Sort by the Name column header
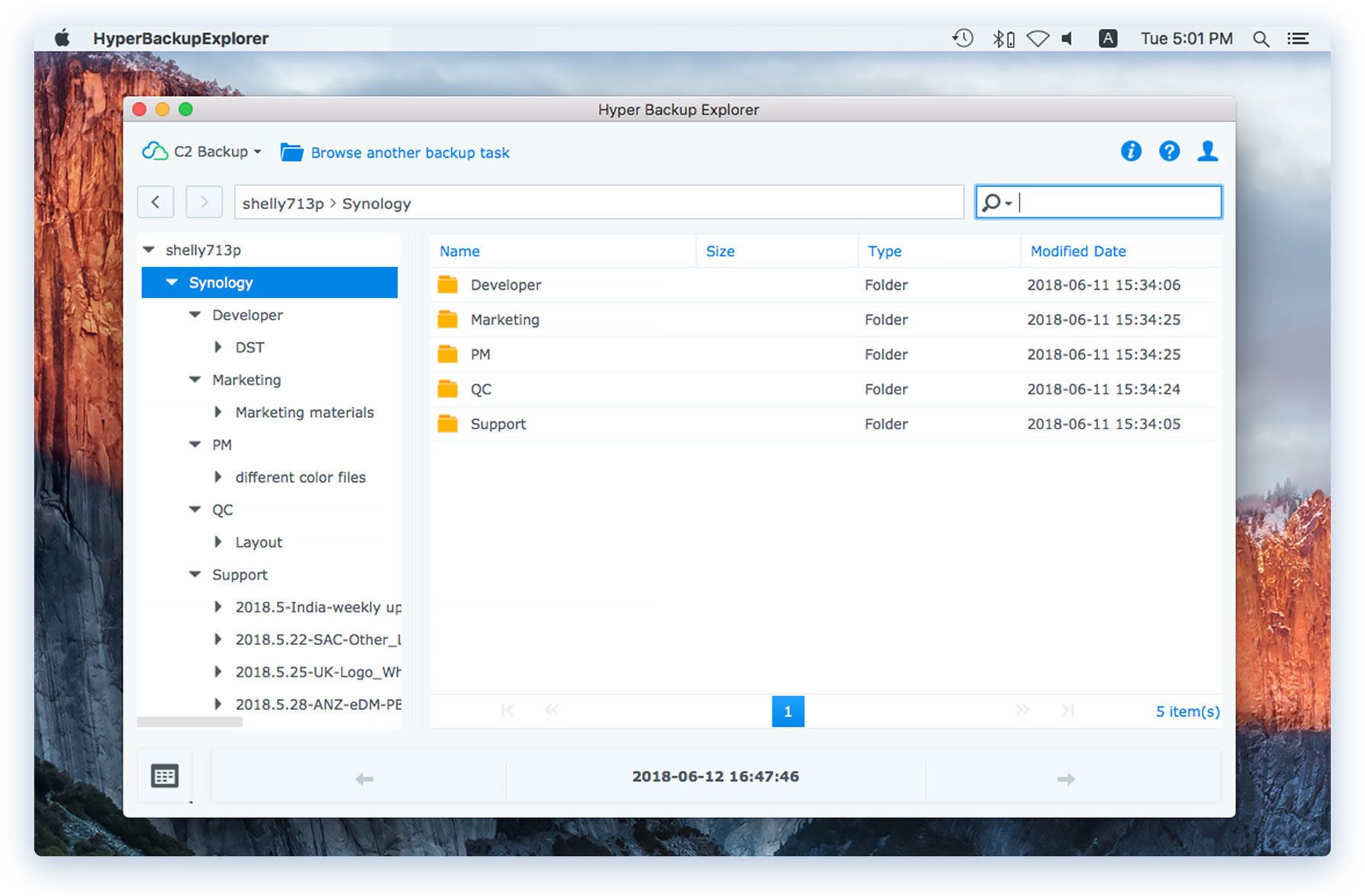The height and width of the screenshot is (896, 1365). 563,251
